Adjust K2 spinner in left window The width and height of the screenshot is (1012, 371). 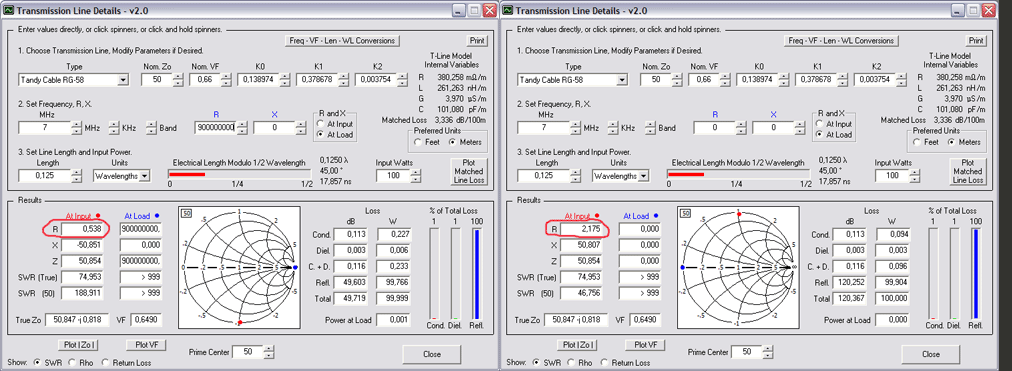click(403, 80)
